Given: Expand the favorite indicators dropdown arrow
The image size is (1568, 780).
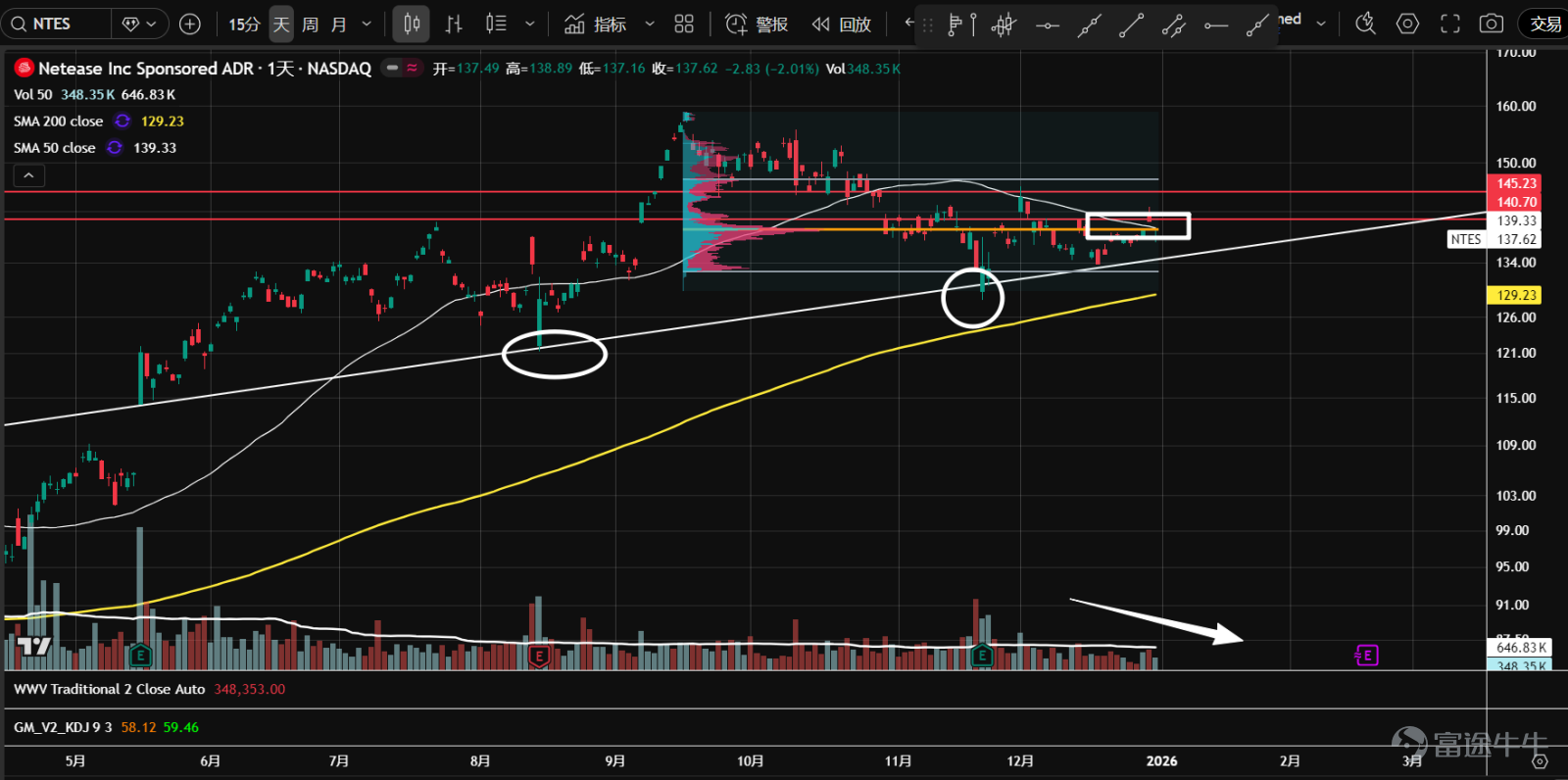Looking at the screenshot, I should [649, 24].
